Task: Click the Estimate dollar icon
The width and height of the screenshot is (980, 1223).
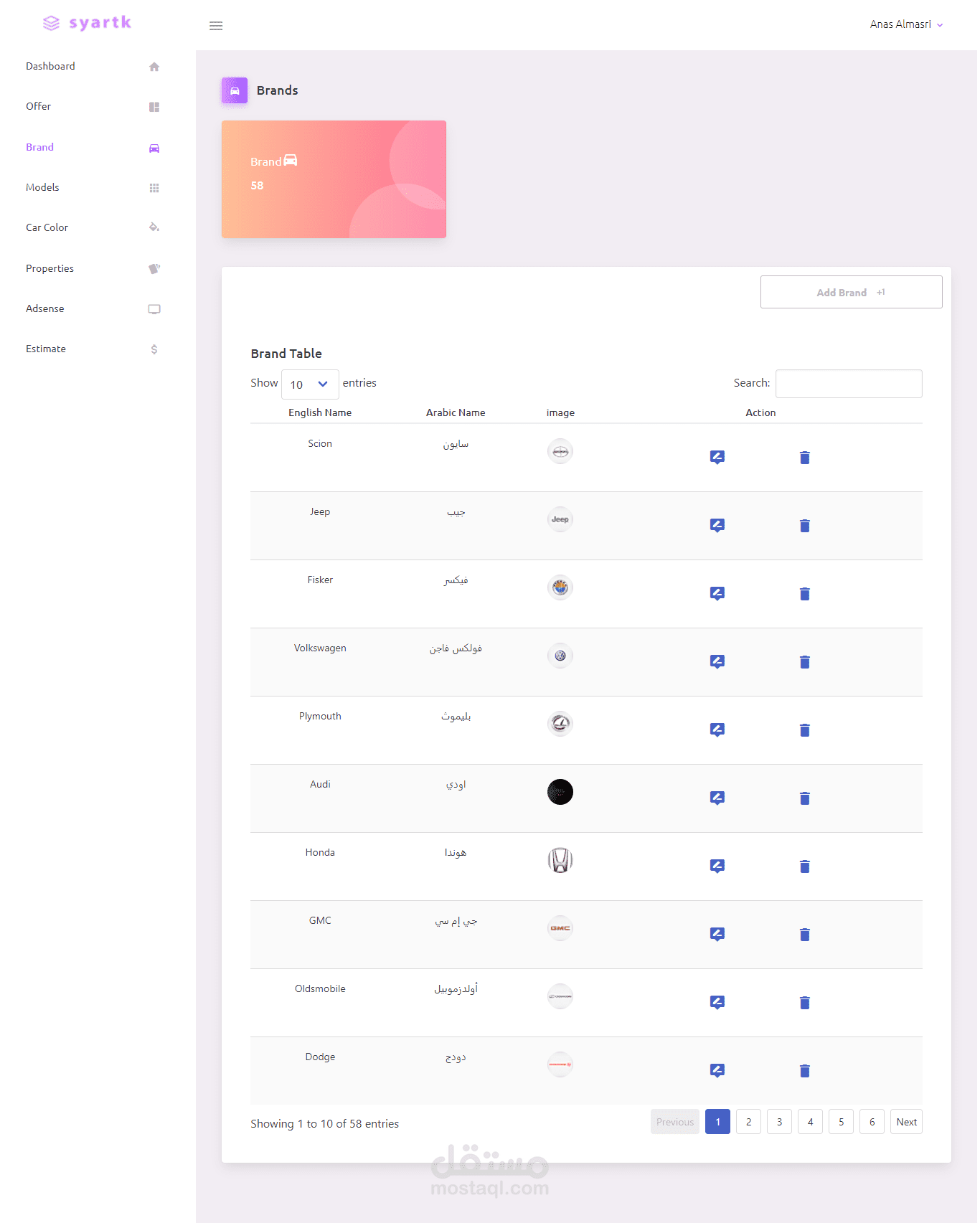Action: click(x=154, y=349)
